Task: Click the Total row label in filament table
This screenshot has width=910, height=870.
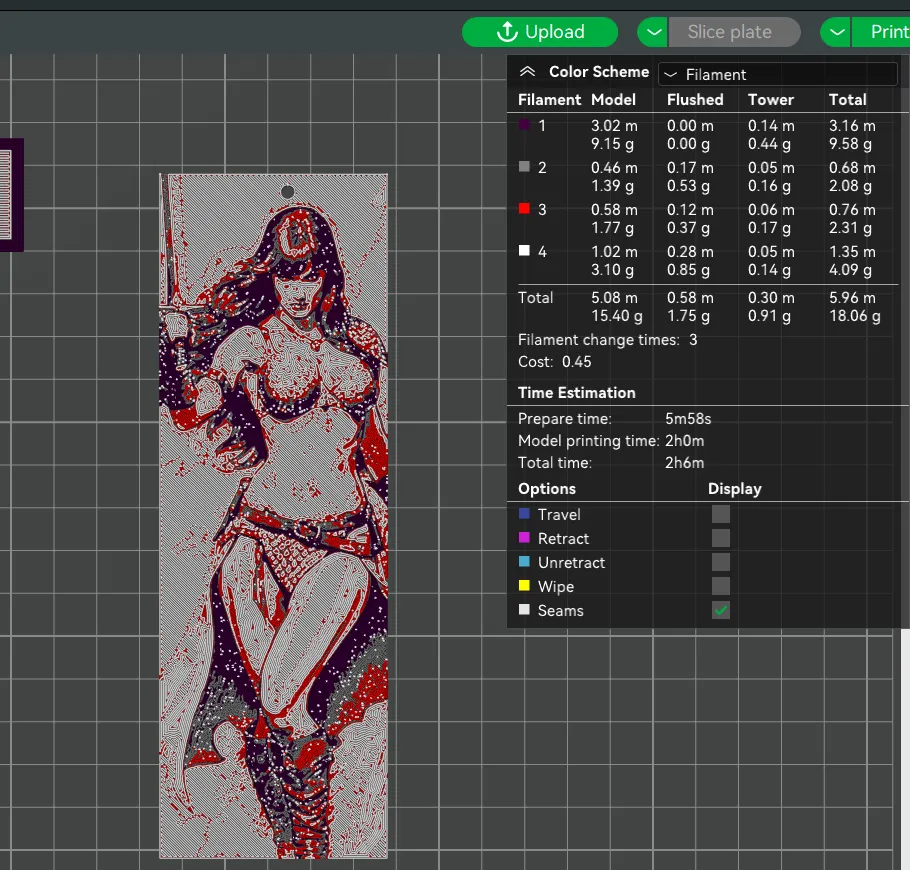Action: tap(535, 297)
